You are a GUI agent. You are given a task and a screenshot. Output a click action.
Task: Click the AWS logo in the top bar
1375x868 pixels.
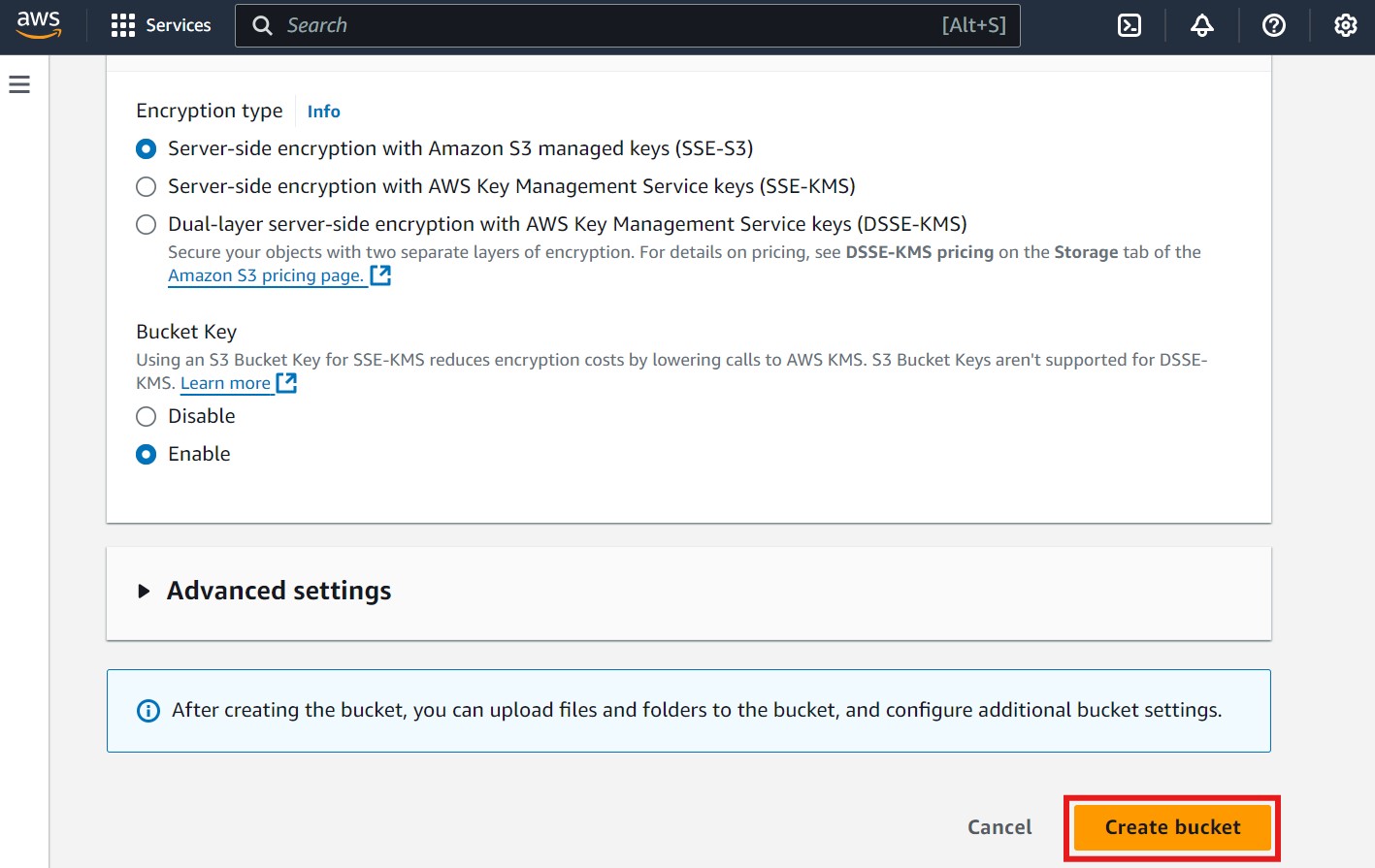pyautogui.click(x=38, y=25)
